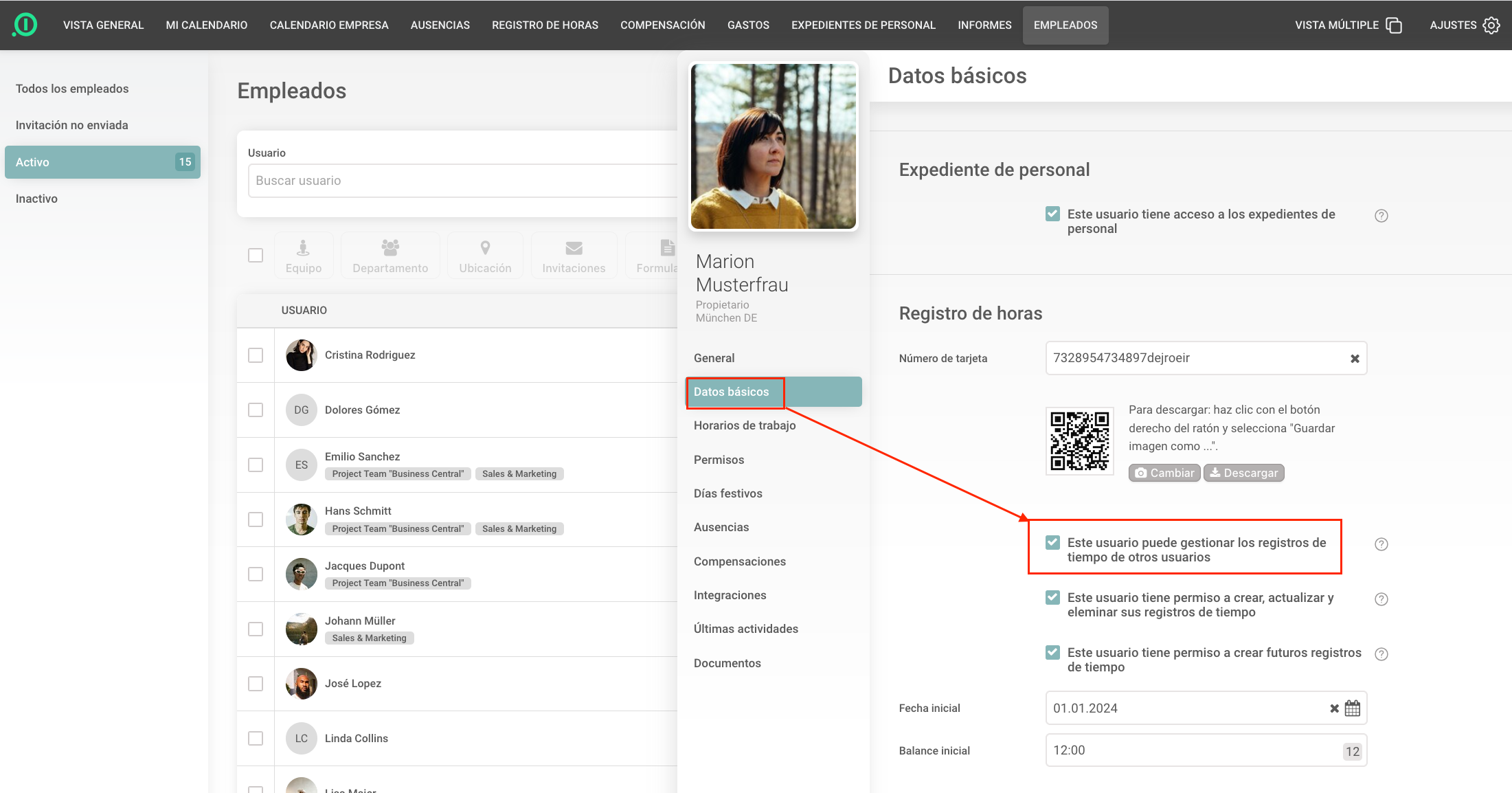Click Hans Schmitt's avatar photo
The width and height of the screenshot is (1512, 793).
(301, 520)
